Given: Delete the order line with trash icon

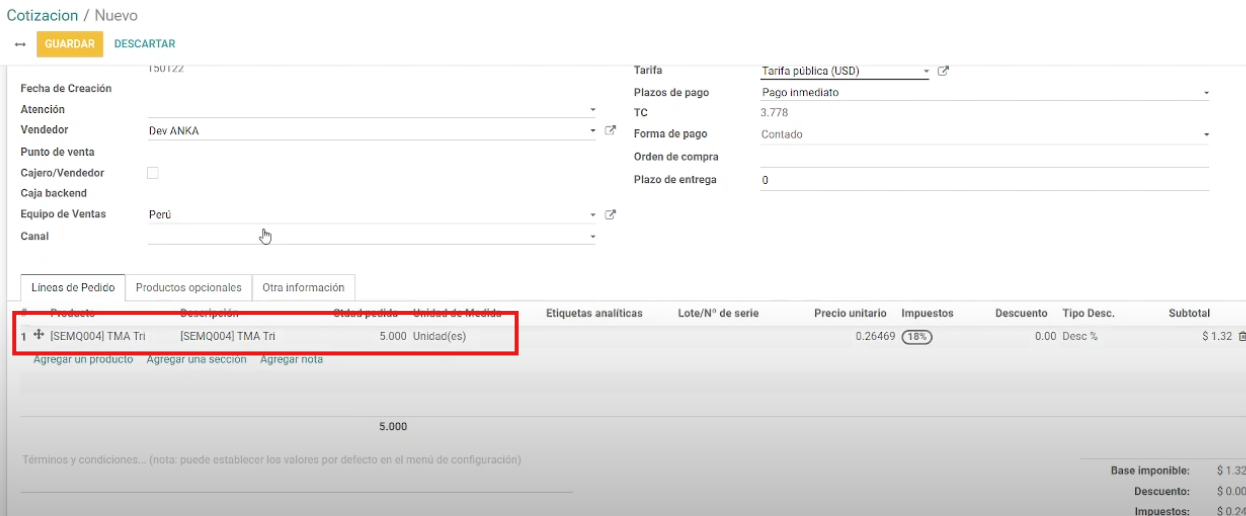Looking at the screenshot, I should (1241, 337).
